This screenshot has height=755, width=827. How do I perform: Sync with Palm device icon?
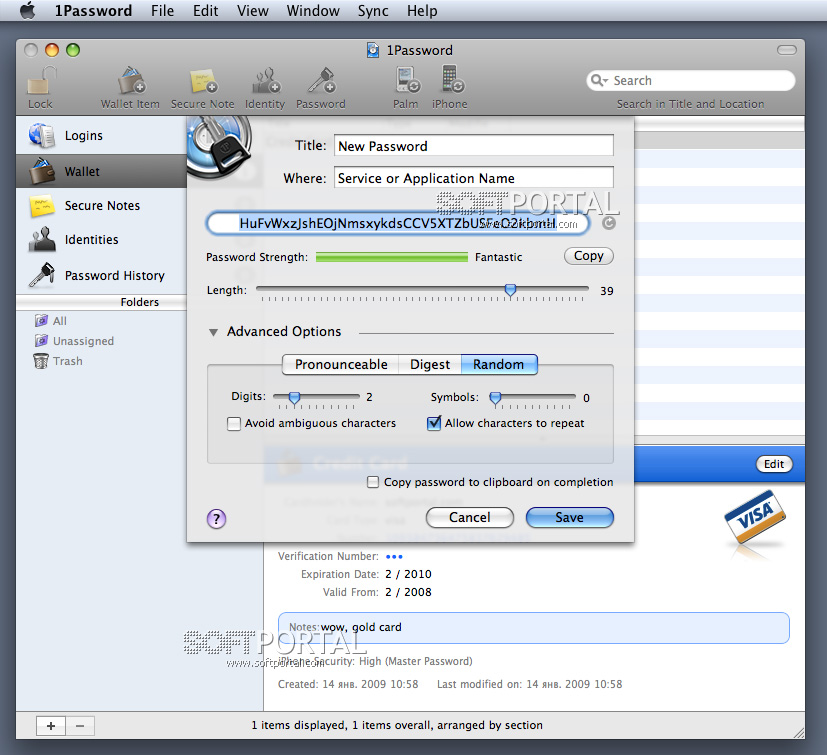tap(406, 87)
